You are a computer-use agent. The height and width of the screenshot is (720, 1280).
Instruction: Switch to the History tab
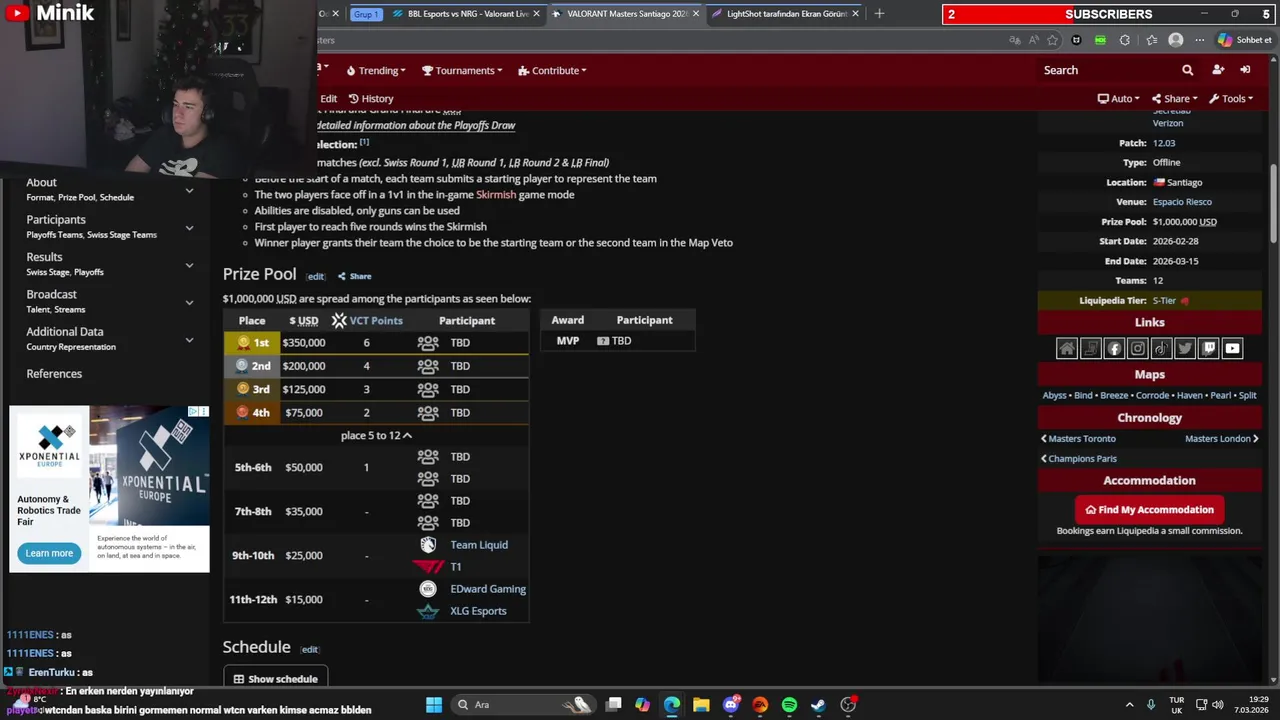coord(371,99)
